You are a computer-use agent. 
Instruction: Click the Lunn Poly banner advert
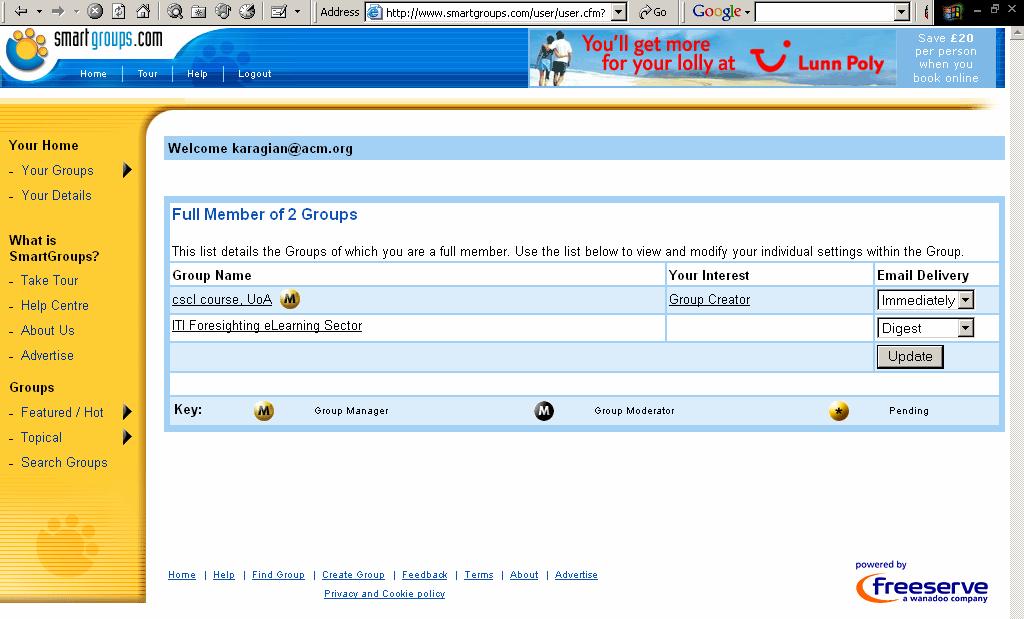pos(762,58)
